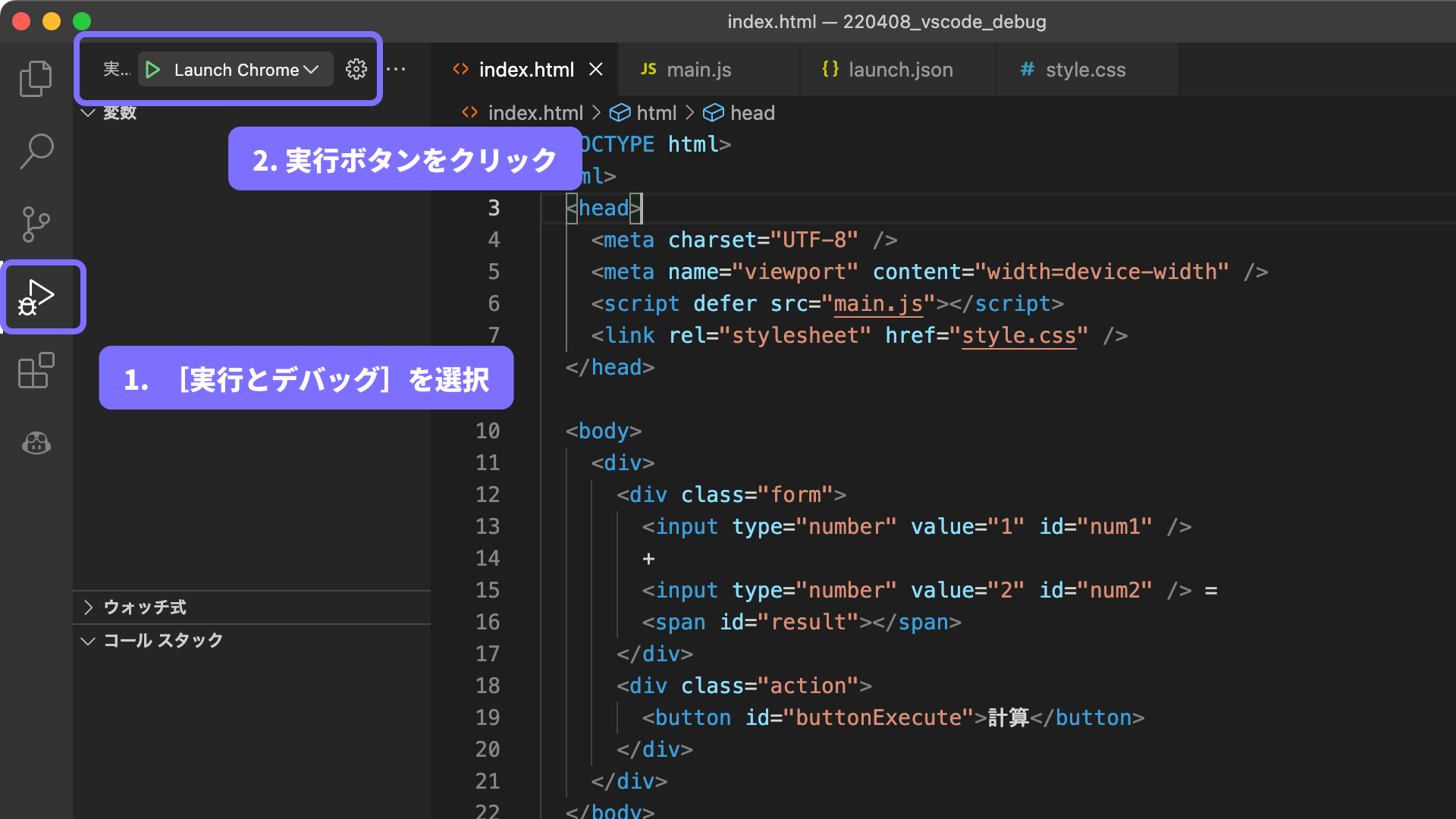Open launch.json via the gear icon

pyautogui.click(x=356, y=70)
